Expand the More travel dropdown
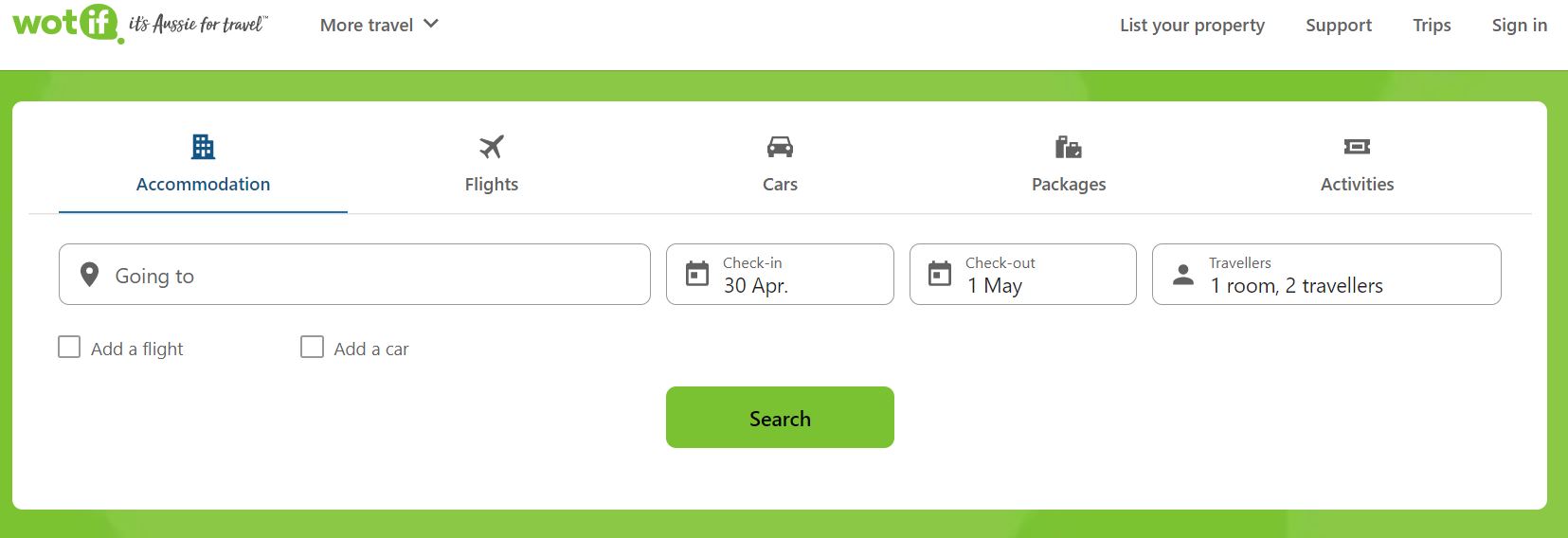Screen dimensions: 1568x538 coord(379,25)
